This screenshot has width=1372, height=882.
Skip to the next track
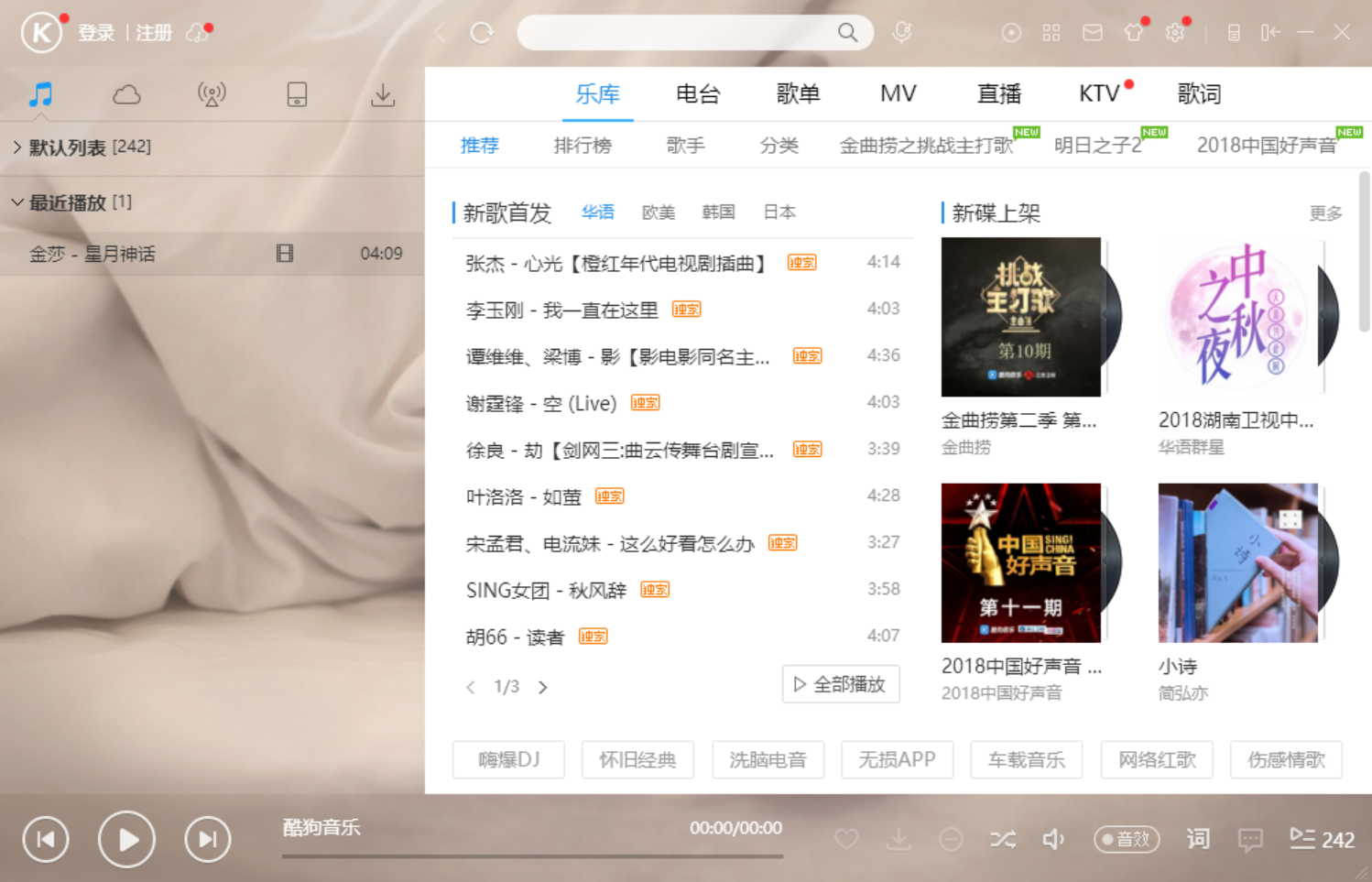[x=208, y=839]
